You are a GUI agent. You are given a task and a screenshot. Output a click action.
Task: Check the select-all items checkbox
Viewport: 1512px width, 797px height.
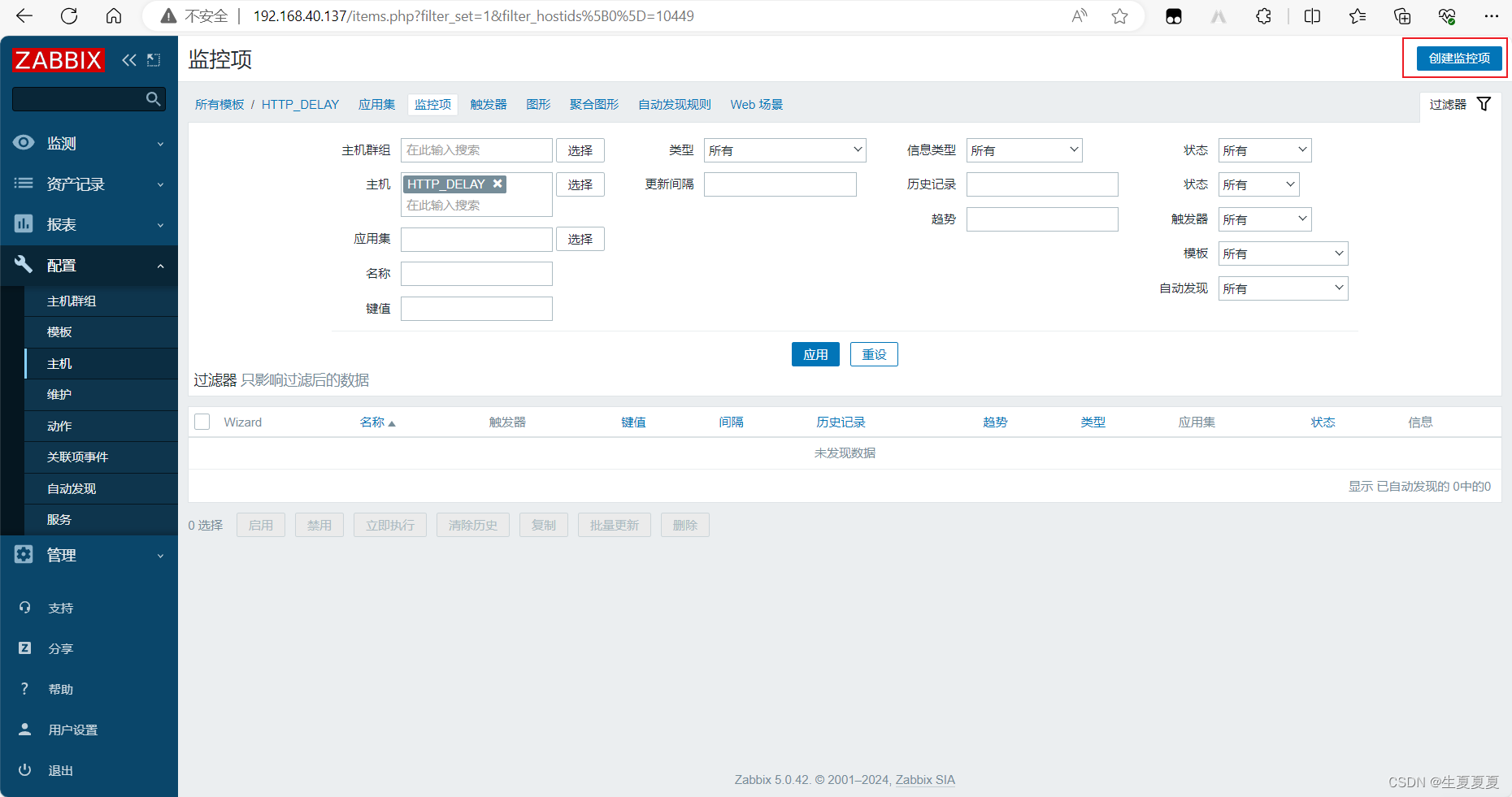[x=202, y=422]
